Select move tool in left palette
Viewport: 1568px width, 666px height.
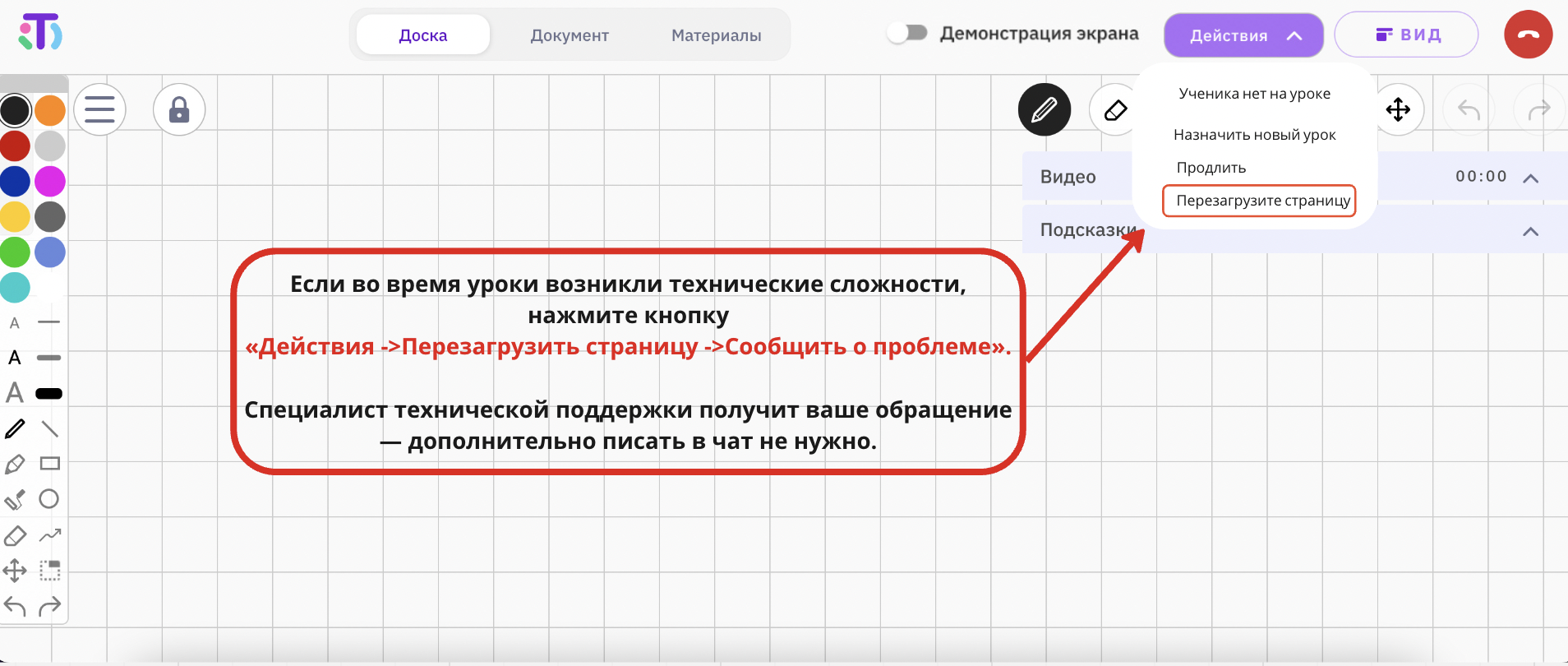15,571
